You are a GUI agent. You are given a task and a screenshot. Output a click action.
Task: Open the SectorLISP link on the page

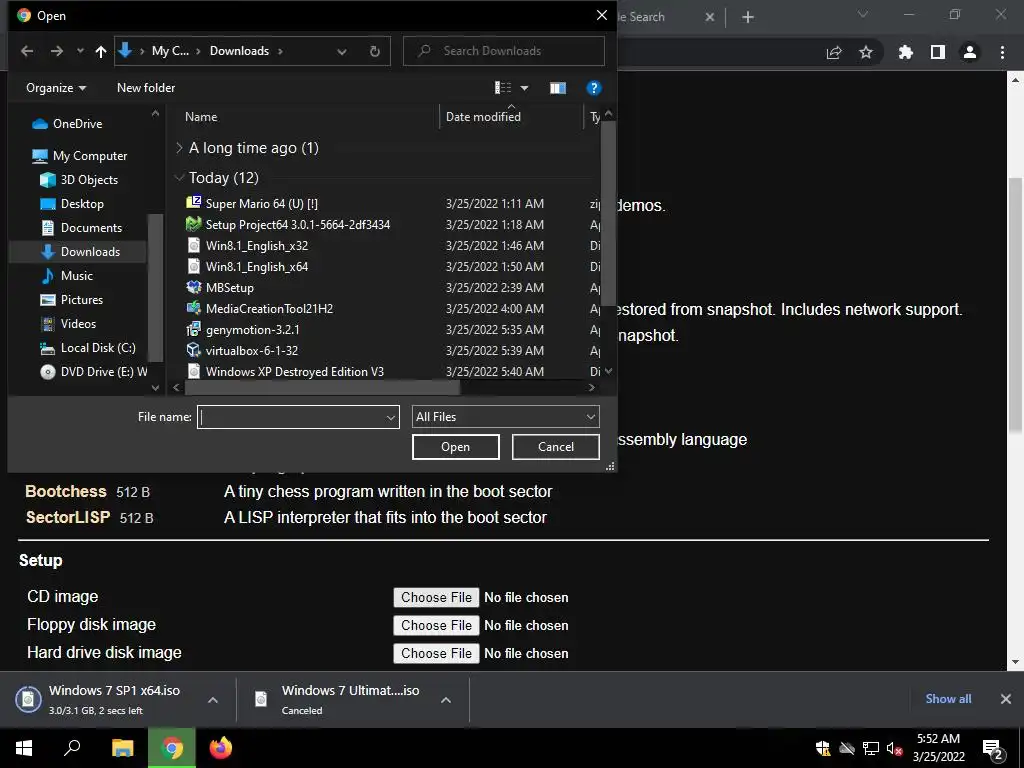tap(67, 517)
